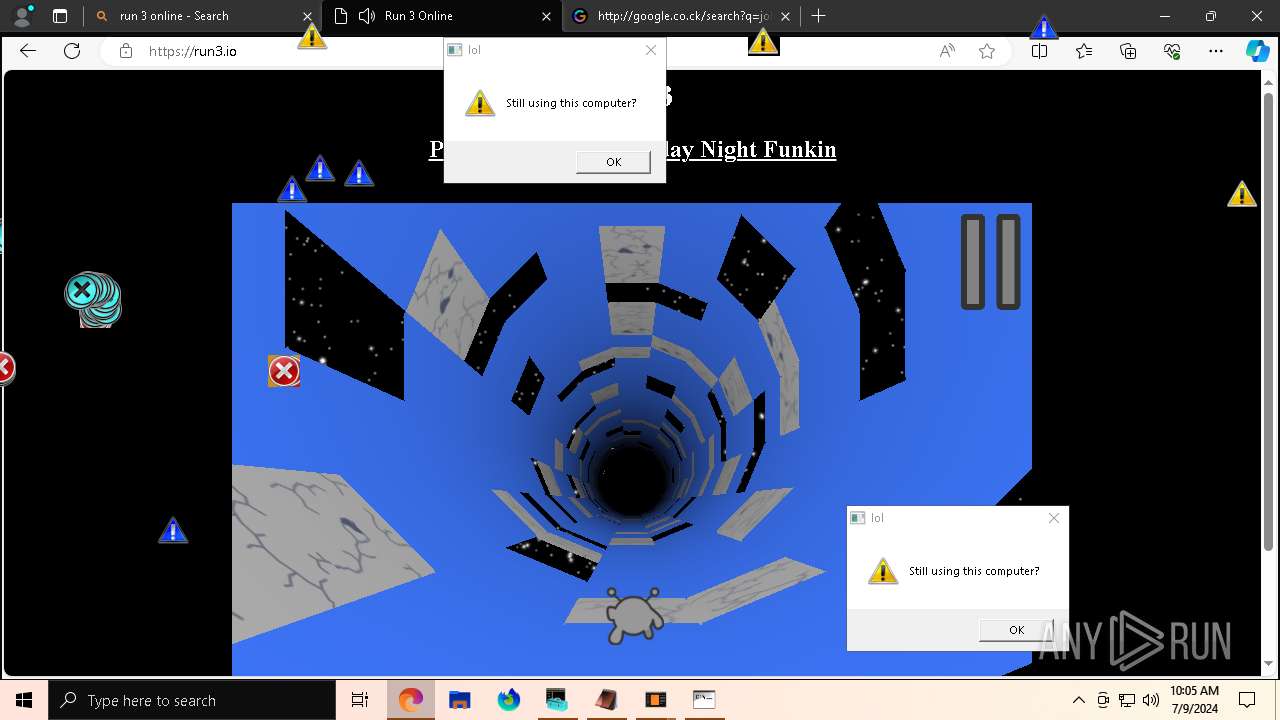Click the info icon left of the game's stone tile

pyautogui.click(x=173, y=530)
